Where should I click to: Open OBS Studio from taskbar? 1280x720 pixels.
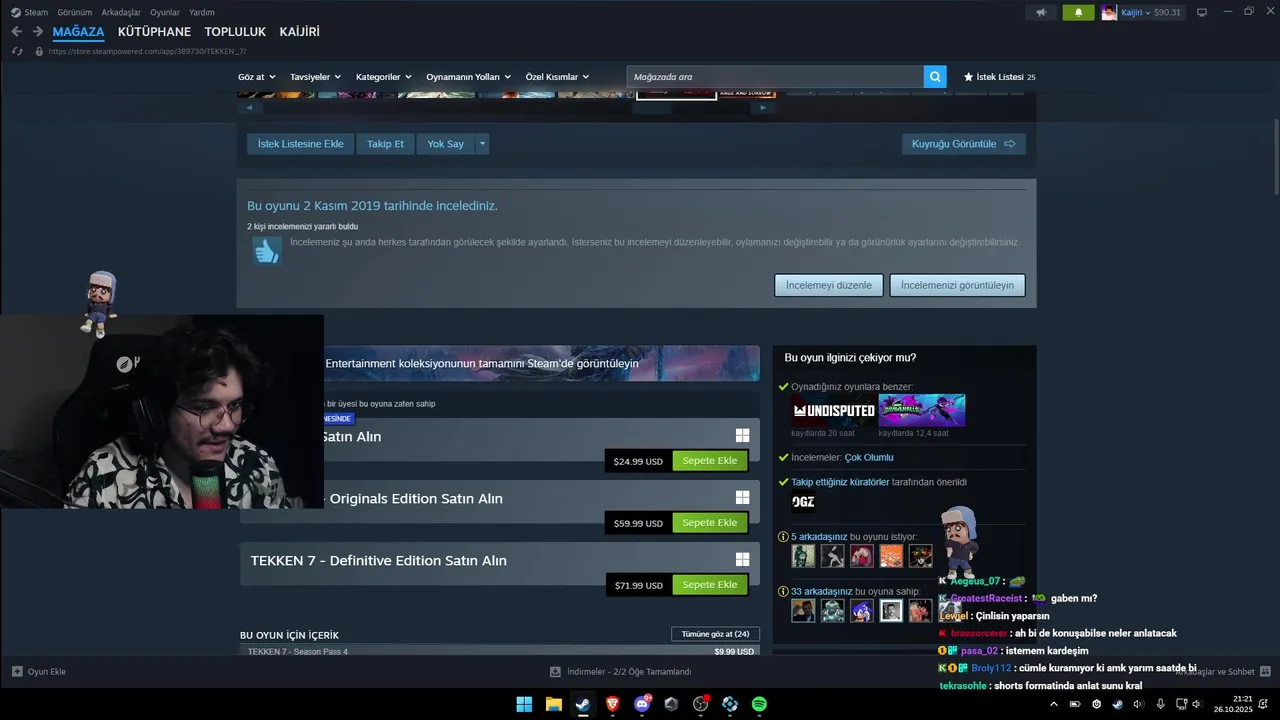[700, 704]
